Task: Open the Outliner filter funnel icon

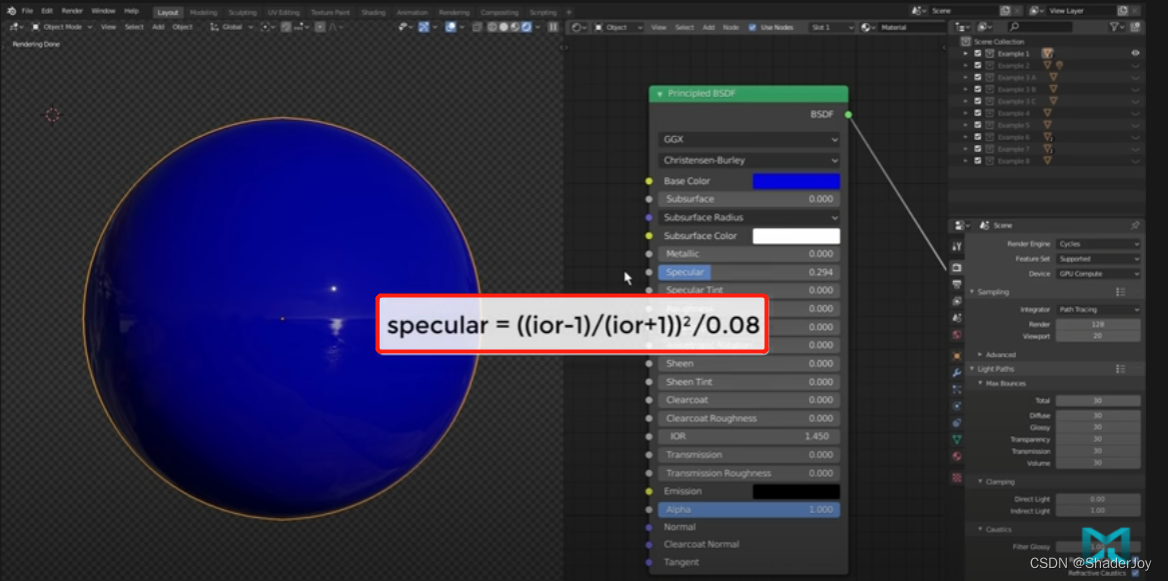Action: pos(1114,27)
